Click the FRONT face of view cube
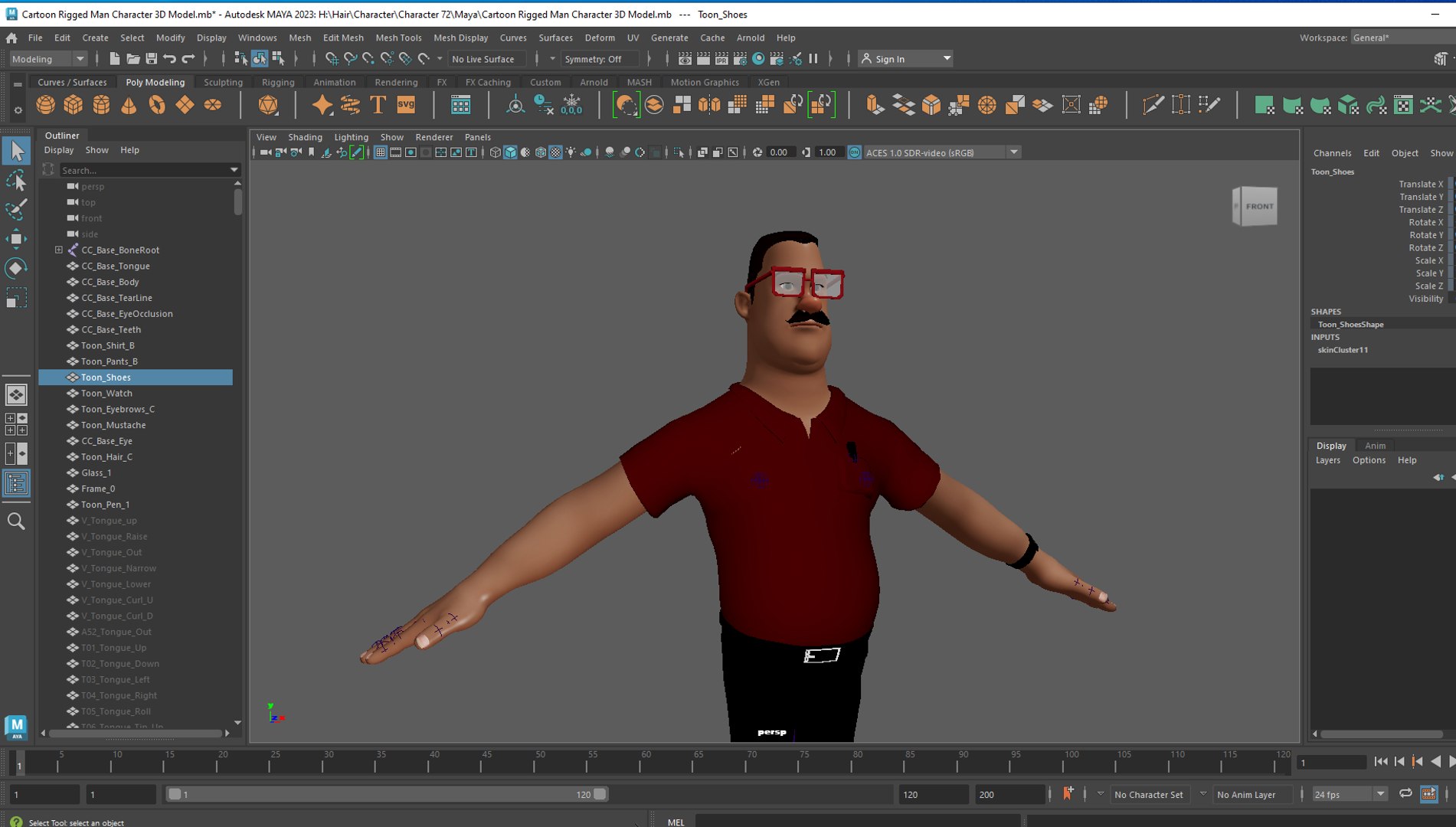This screenshot has height=827, width=1456. tap(1258, 206)
